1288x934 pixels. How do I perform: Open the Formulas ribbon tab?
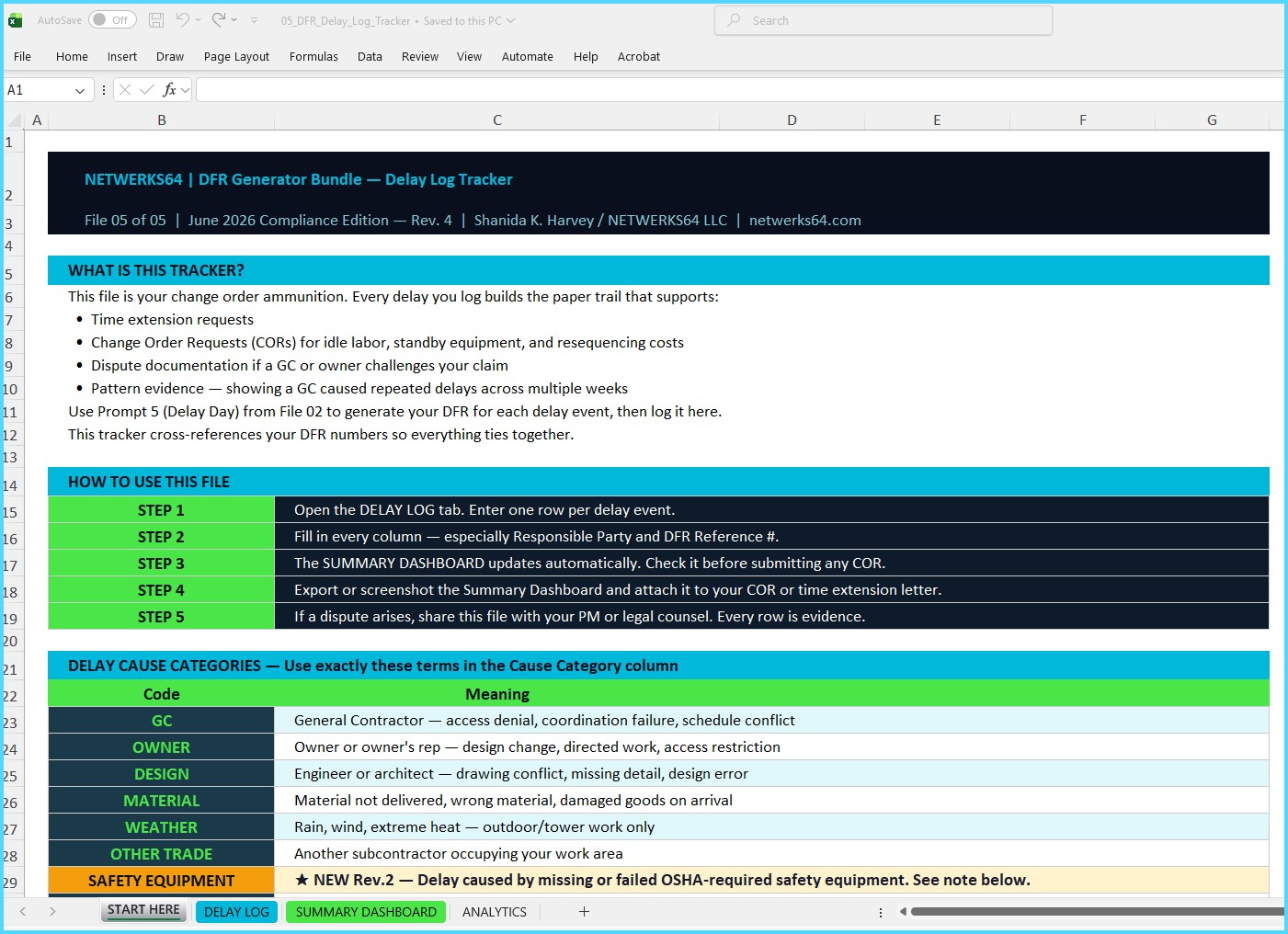(313, 56)
